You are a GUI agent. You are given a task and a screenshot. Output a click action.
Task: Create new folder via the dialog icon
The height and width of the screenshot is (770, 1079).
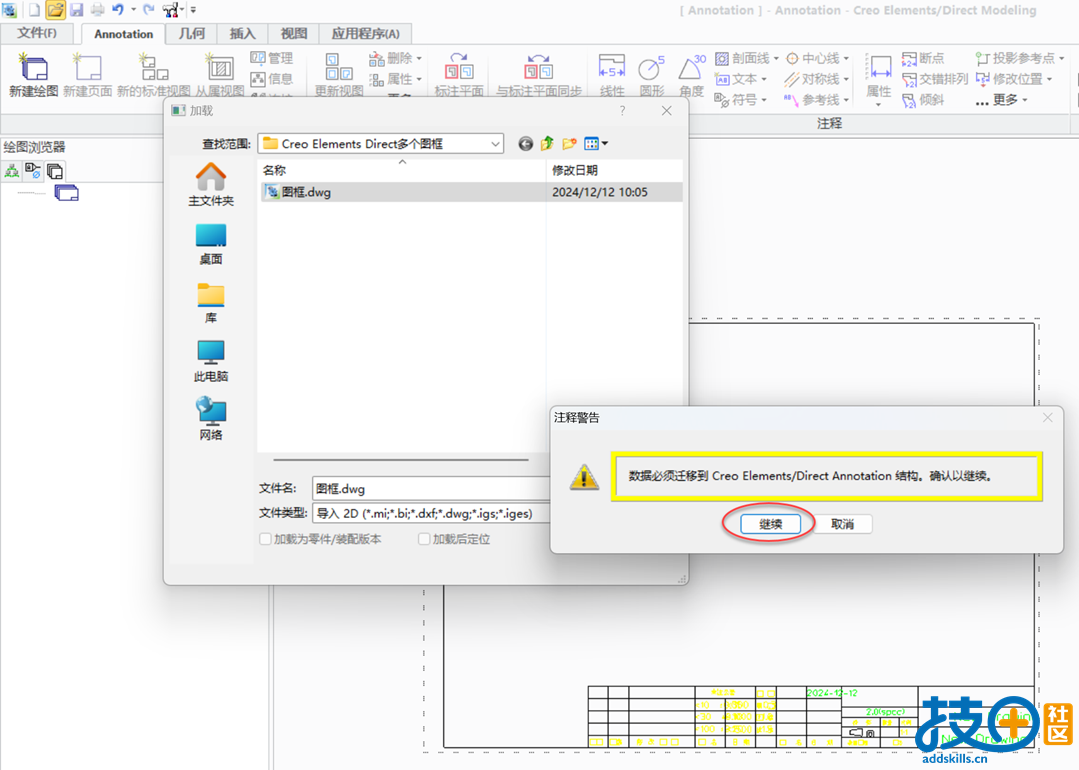pos(569,143)
